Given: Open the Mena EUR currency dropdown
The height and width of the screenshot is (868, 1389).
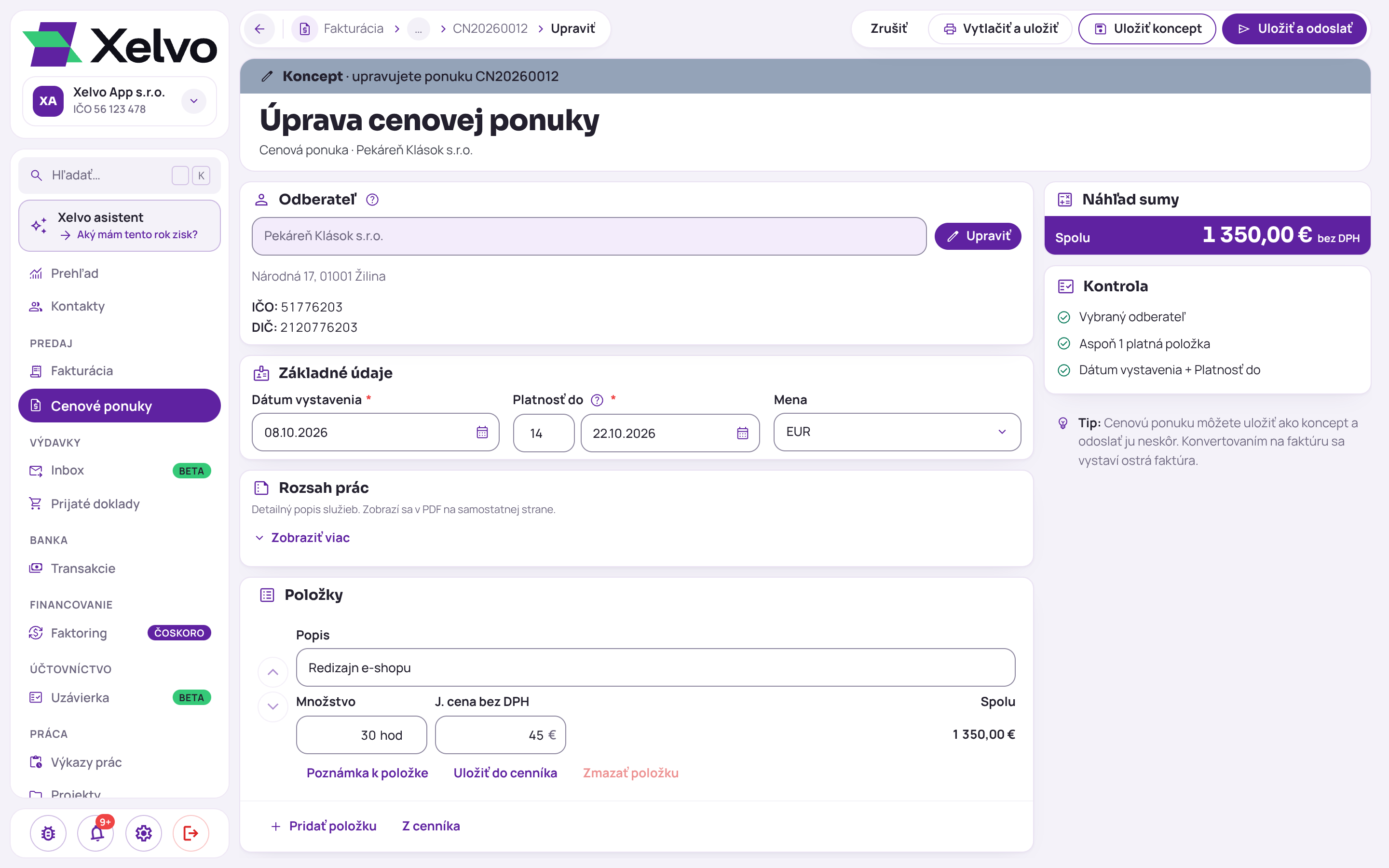Looking at the screenshot, I should (x=897, y=432).
